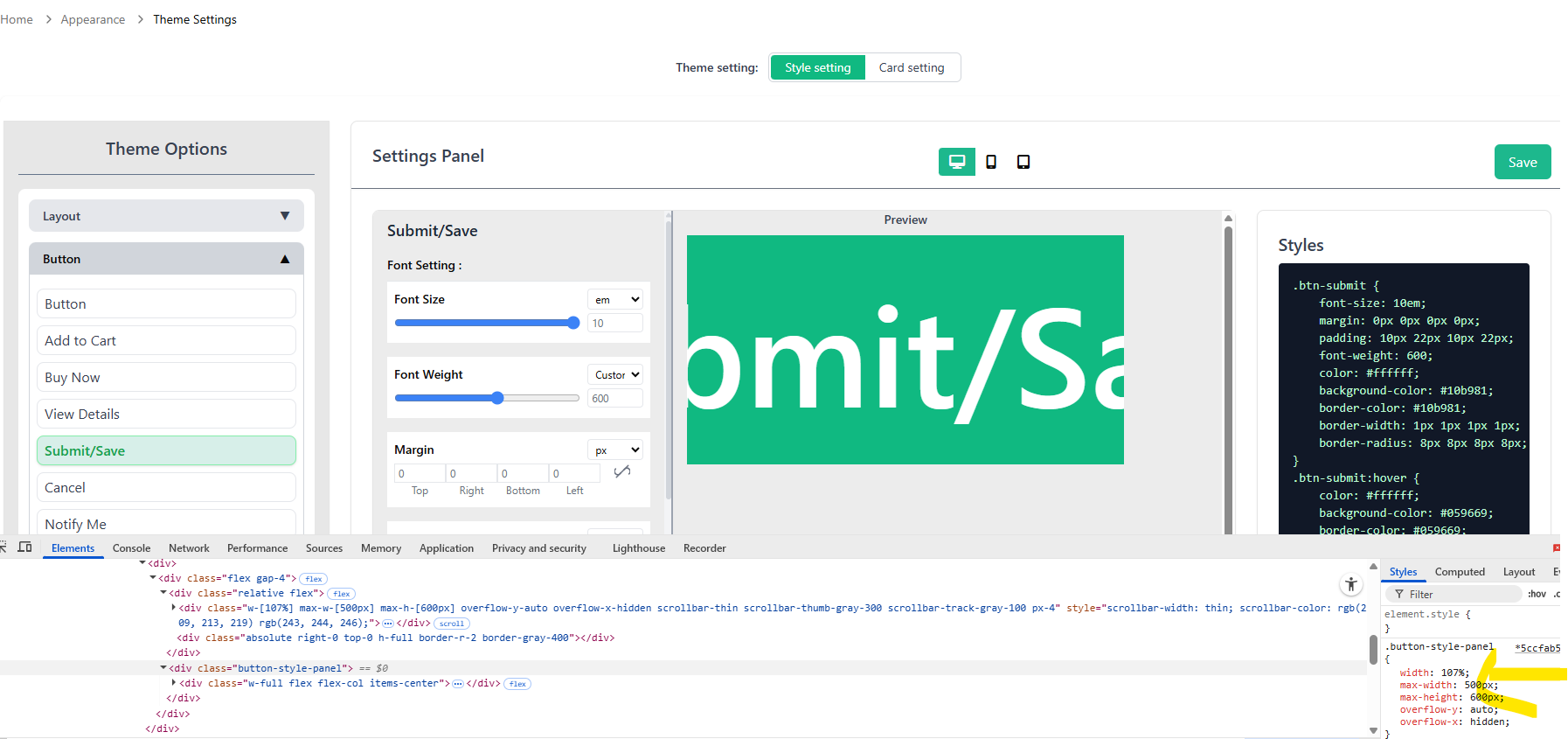Collapse the relative flex div node
The image size is (1568, 739).
[163, 593]
